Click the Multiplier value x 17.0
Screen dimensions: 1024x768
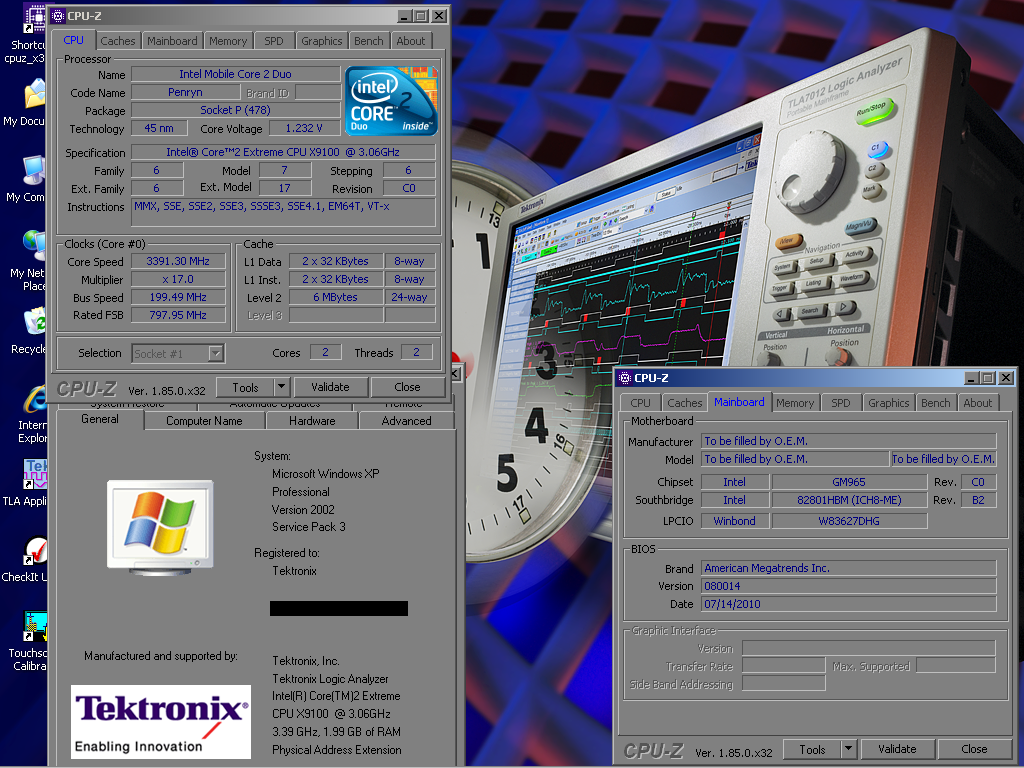click(x=178, y=279)
